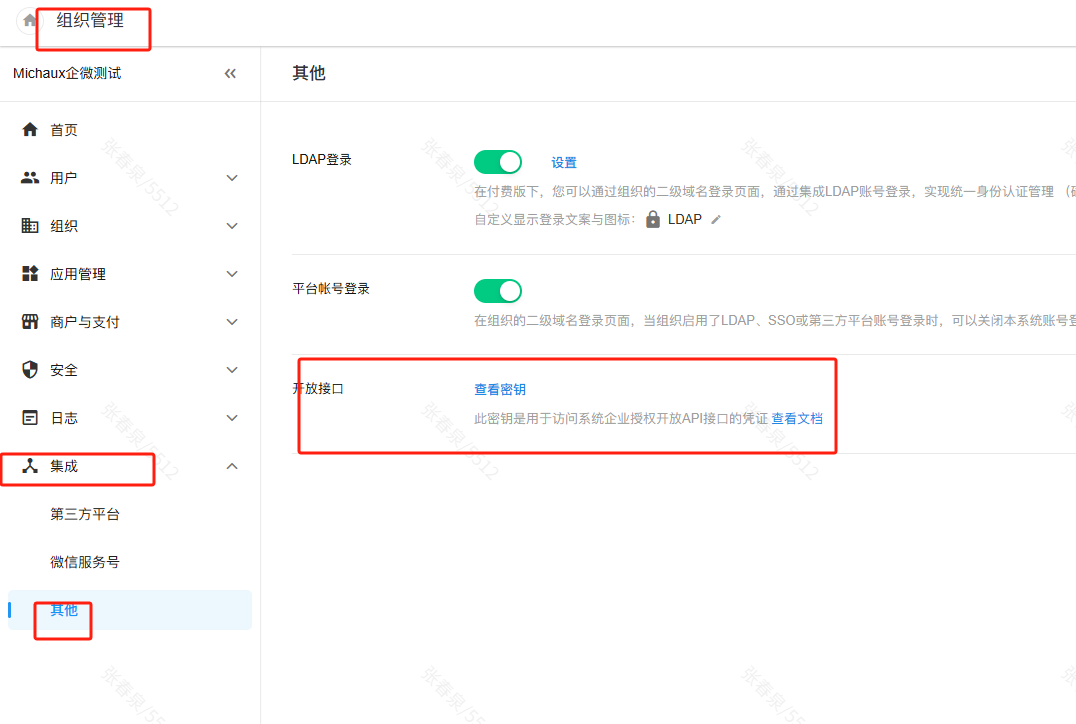
Task: Expand the 用户 menu chevron
Action: 232,178
